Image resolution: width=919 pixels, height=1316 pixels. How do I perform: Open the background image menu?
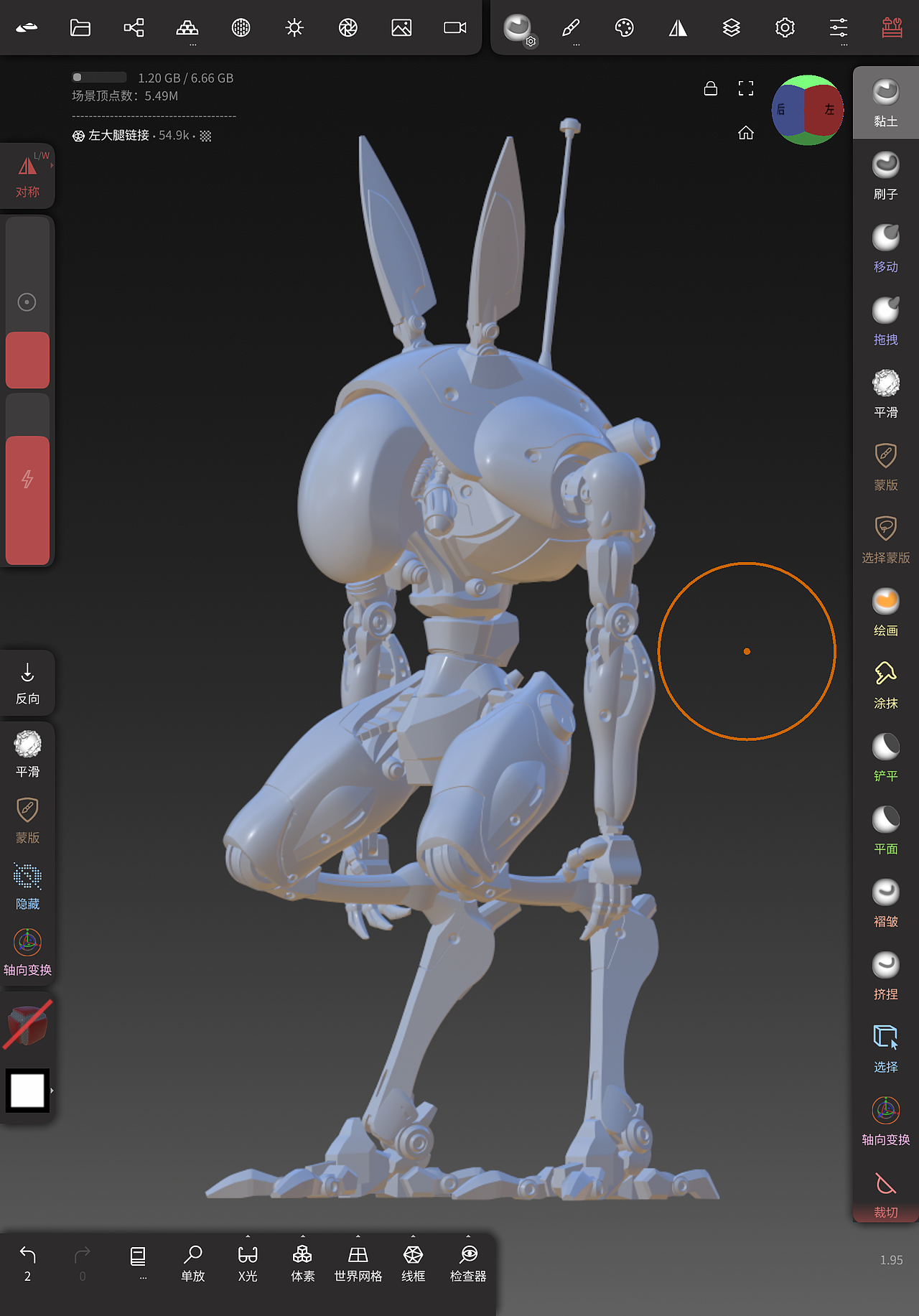401,28
